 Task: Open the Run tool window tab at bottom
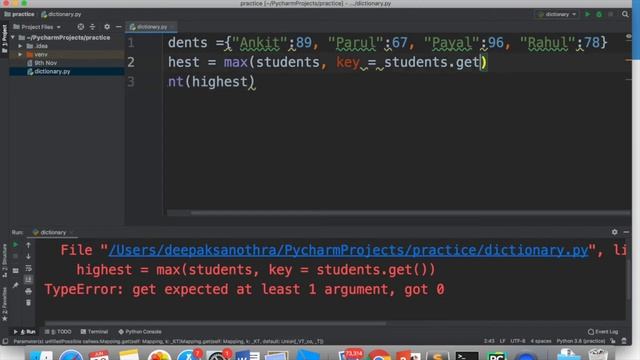(25, 332)
